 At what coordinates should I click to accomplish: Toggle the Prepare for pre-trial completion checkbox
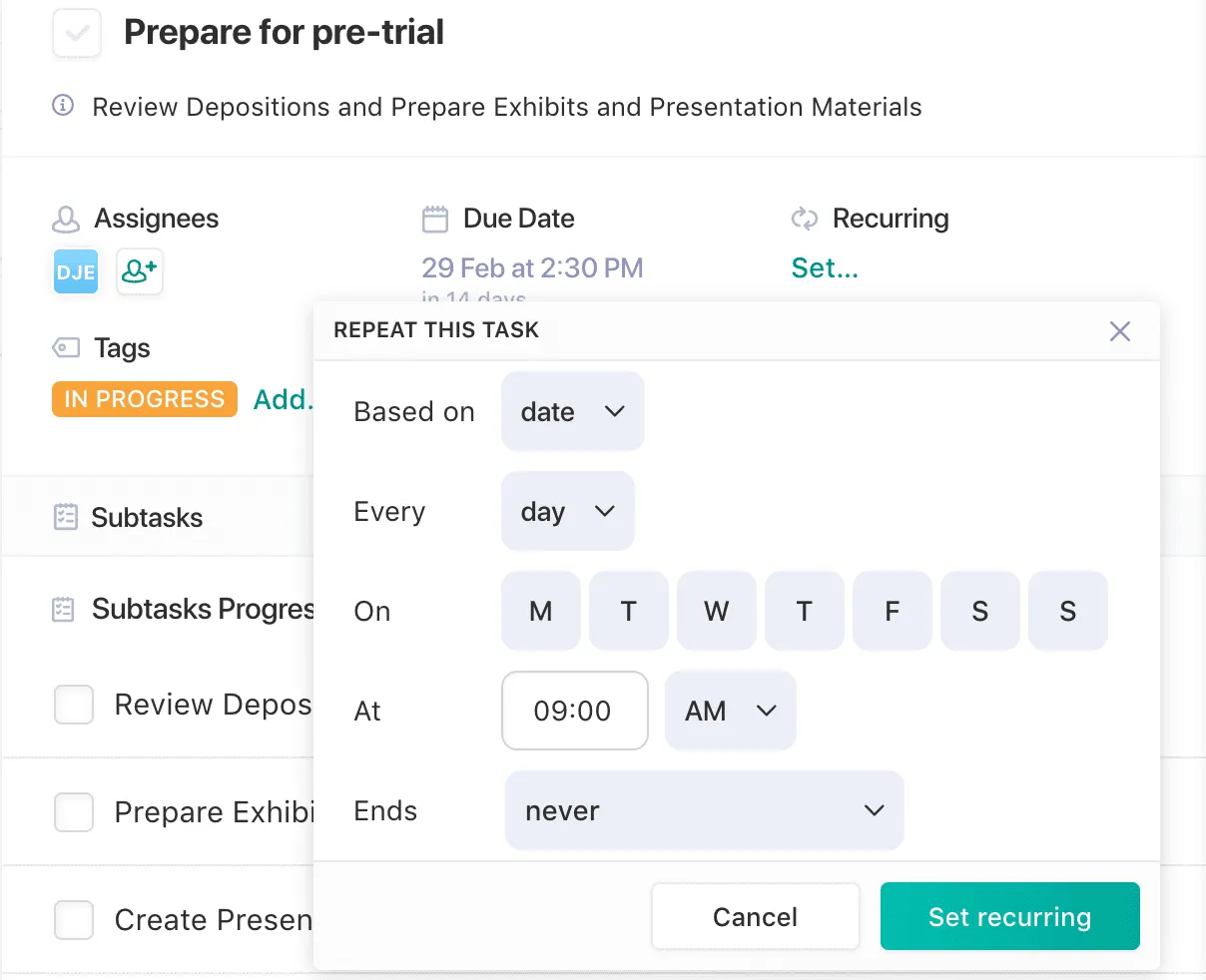(77, 33)
